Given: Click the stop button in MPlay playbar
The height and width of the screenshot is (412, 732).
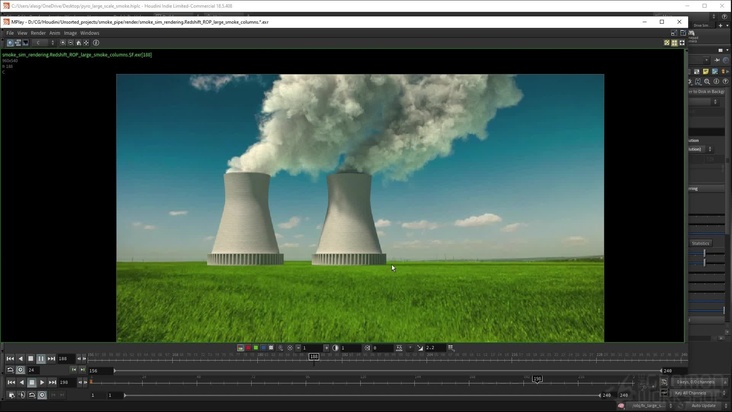Looking at the screenshot, I should [x=31, y=359].
